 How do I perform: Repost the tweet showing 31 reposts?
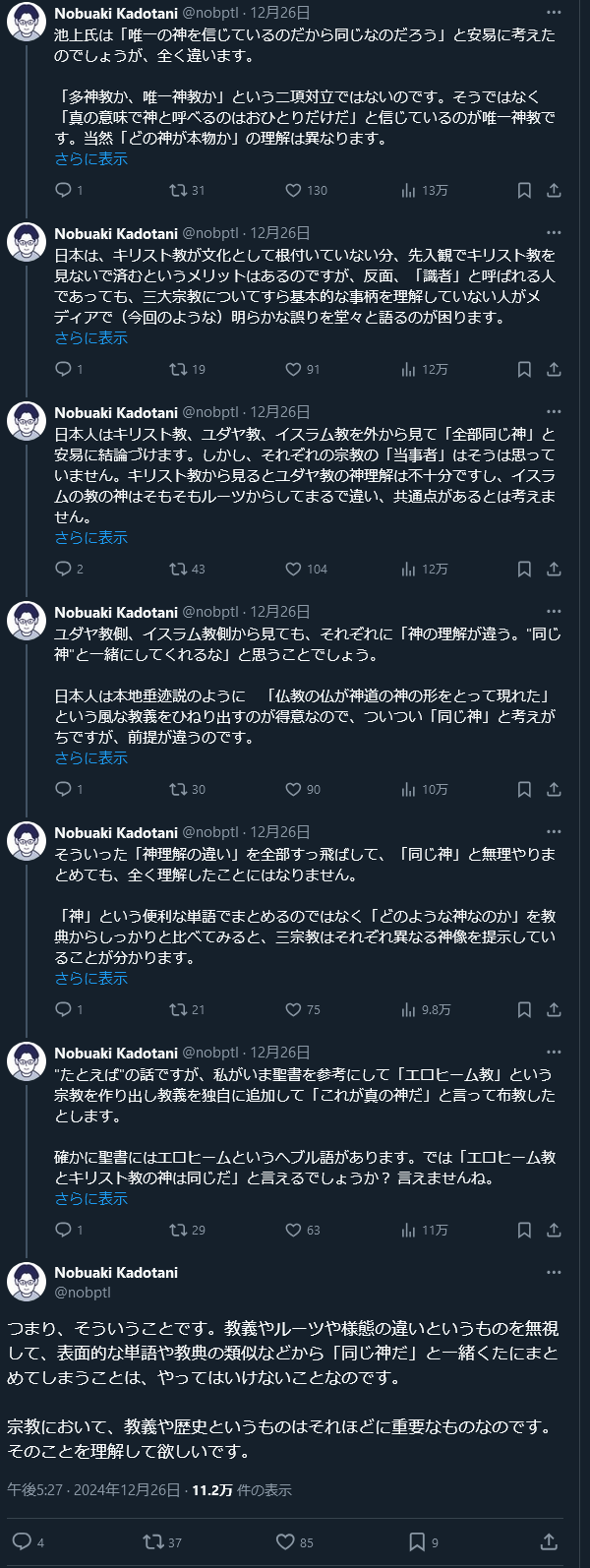[178, 190]
